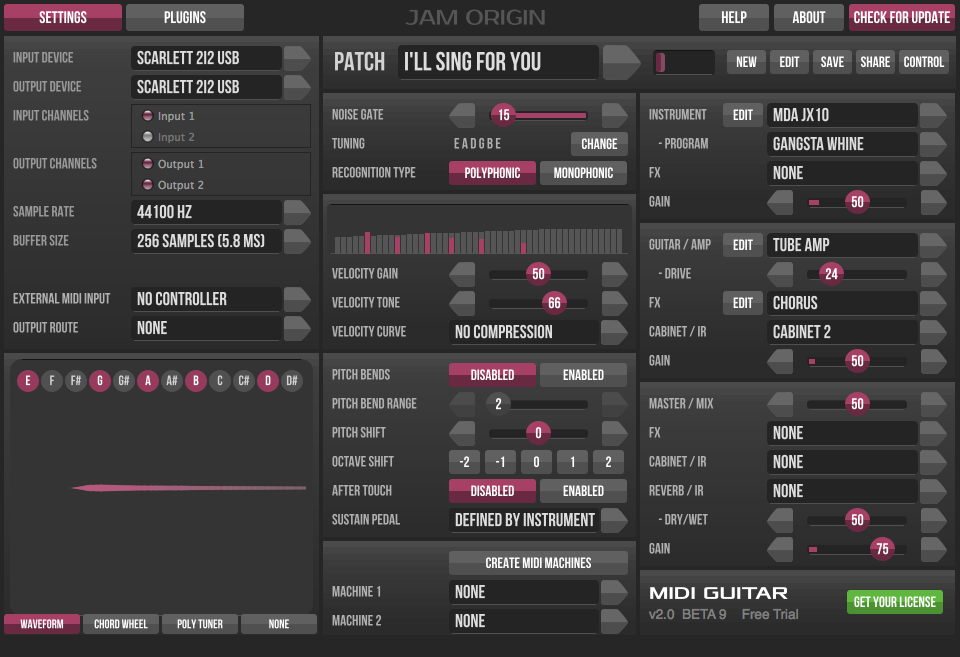Enable Pitch Bends
The image size is (960, 657).
tap(583, 375)
